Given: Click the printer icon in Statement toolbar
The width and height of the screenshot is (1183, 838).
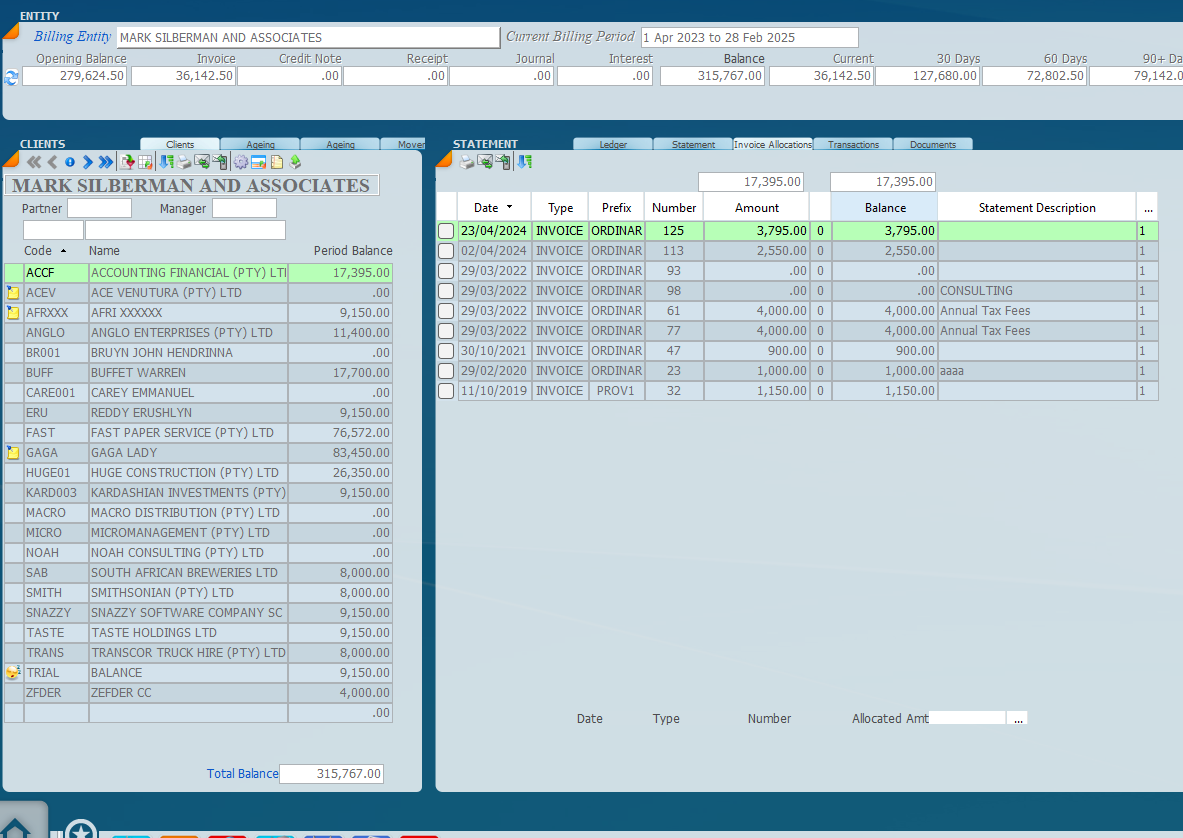Looking at the screenshot, I should 467,162.
